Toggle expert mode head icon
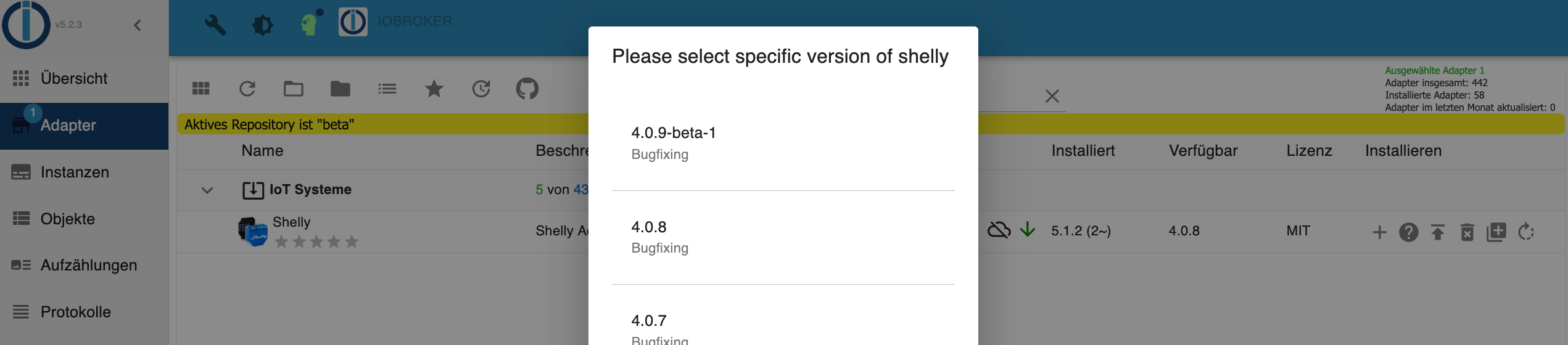 pos(309,24)
